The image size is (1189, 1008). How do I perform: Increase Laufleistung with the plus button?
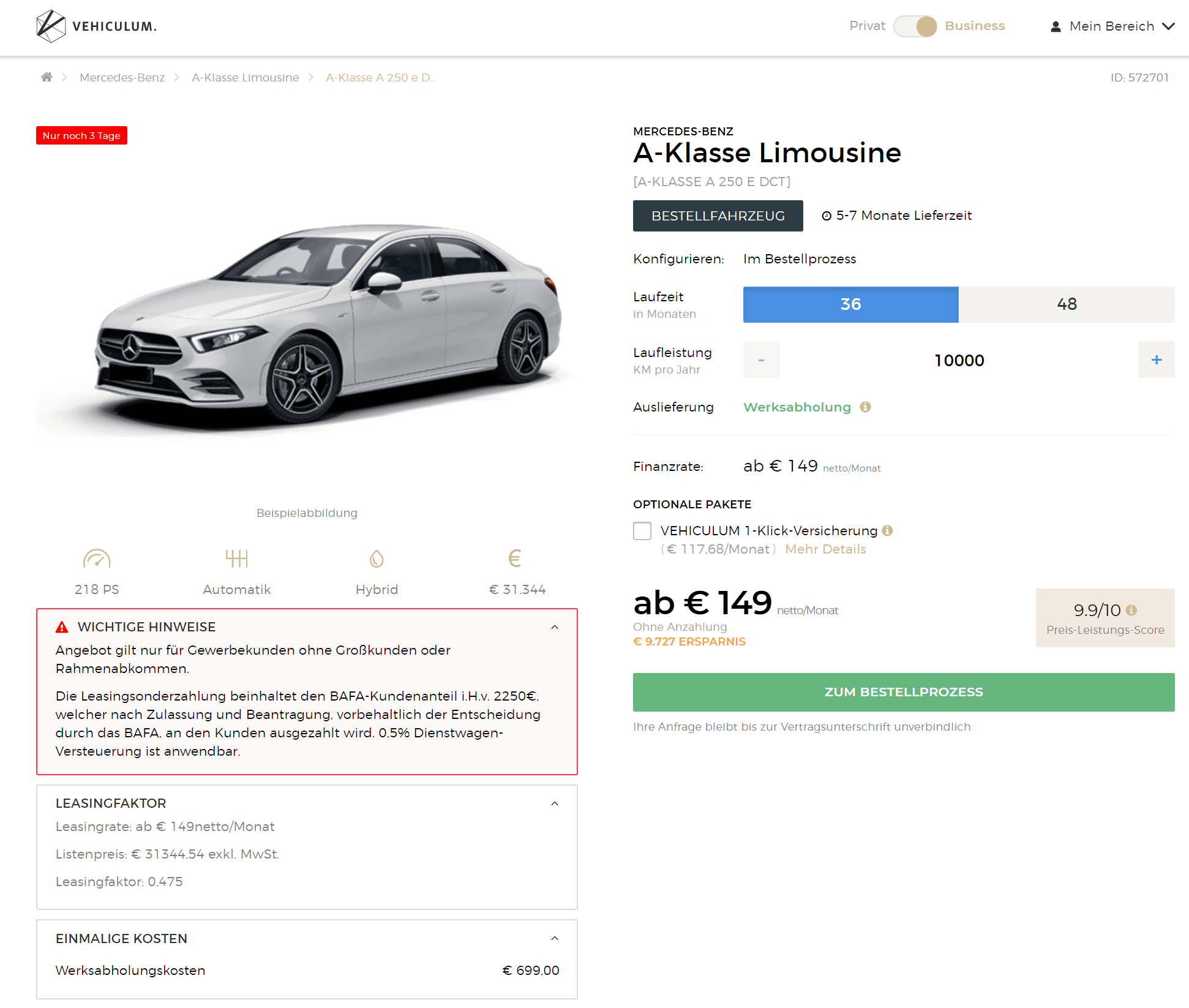tap(1156, 359)
